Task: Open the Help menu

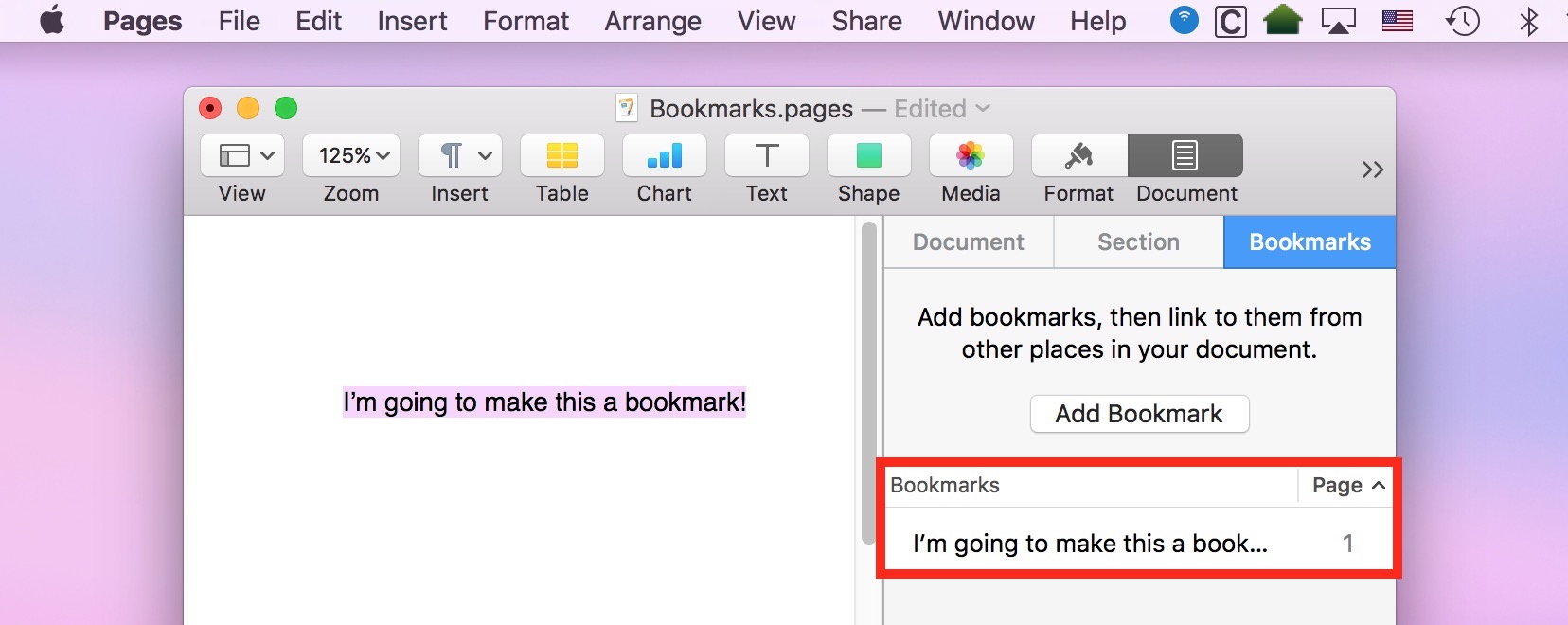Action: pos(1098,21)
